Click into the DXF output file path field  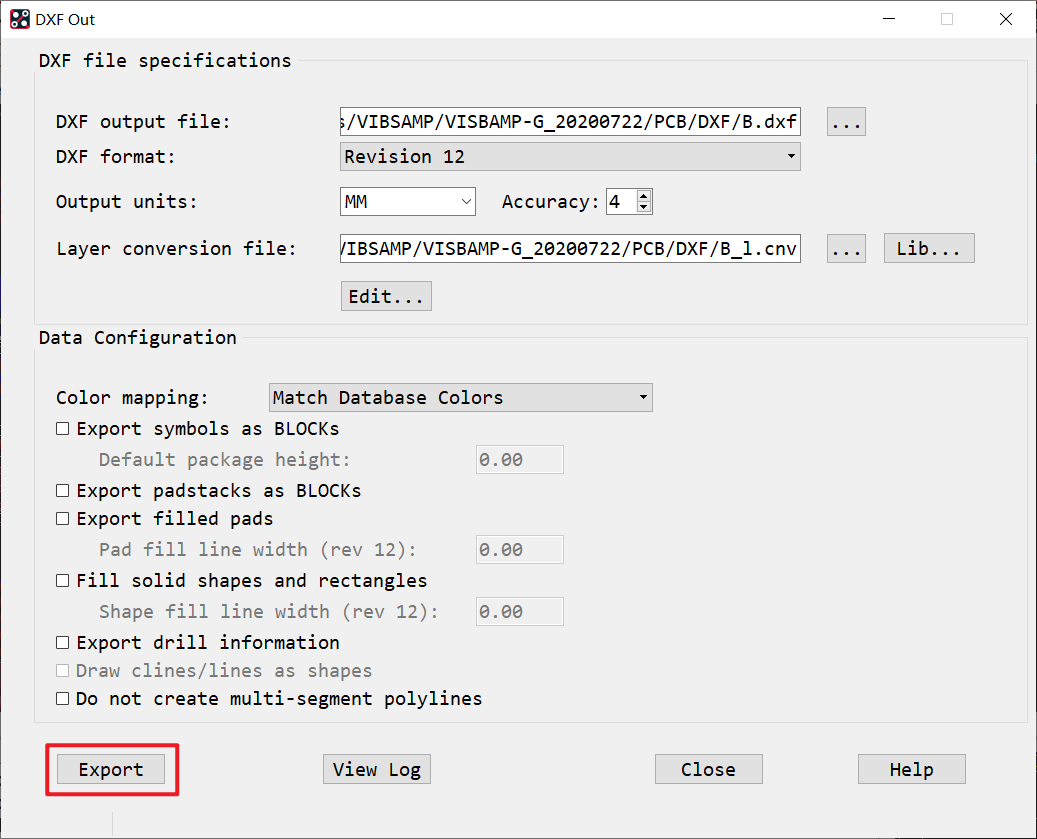click(x=570, y=122)
